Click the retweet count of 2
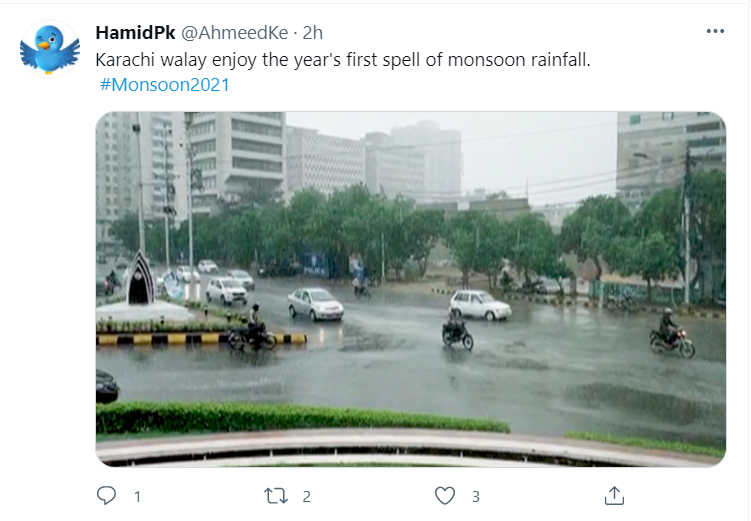Screen dimensions: 751x521 (307, 497)
